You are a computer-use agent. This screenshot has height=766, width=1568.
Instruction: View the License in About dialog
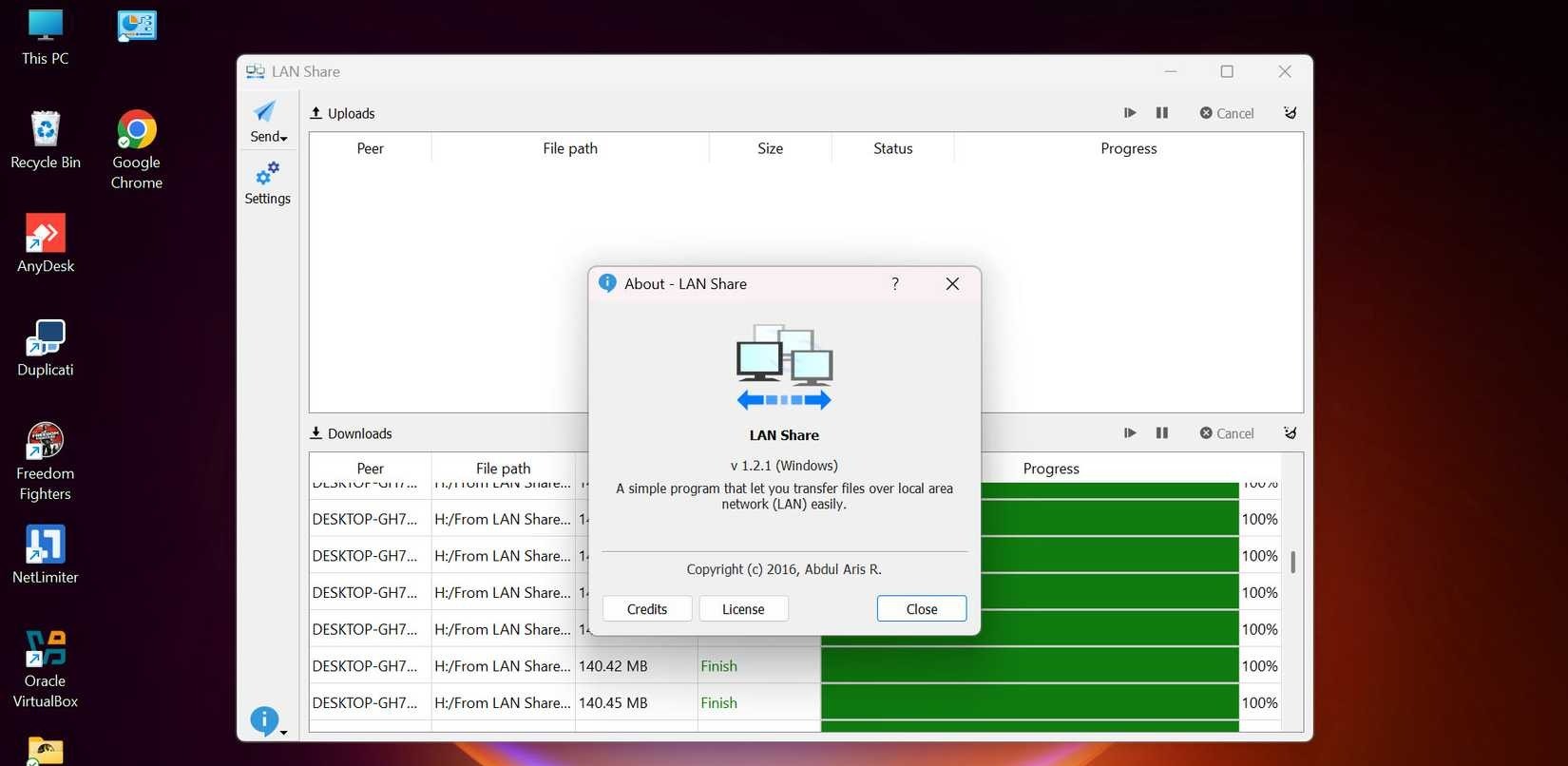click(x=743, y=609)
